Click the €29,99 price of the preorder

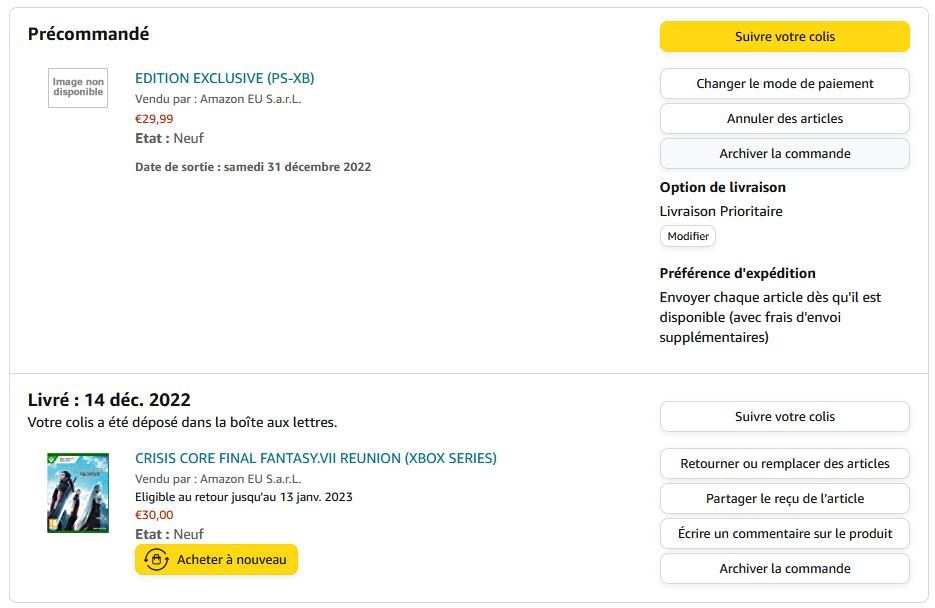click(154, 119)
